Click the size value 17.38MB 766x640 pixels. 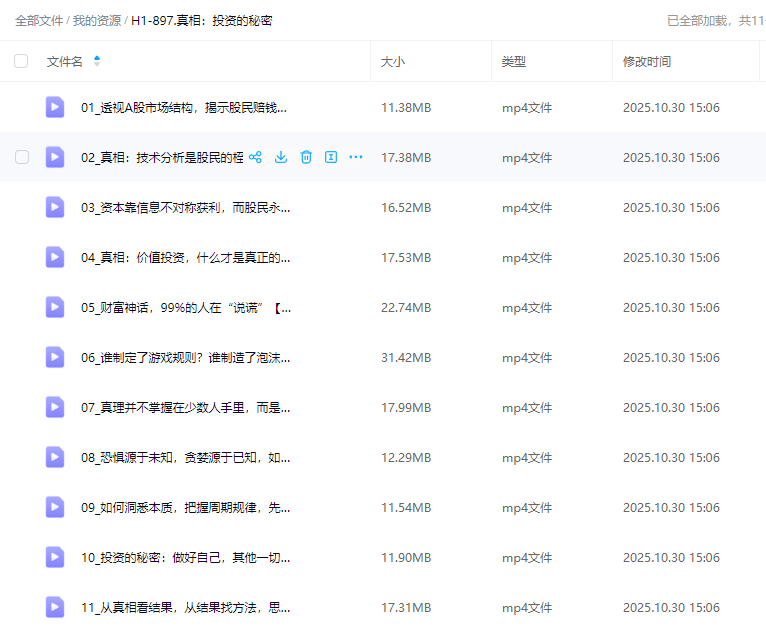(406, 157)
